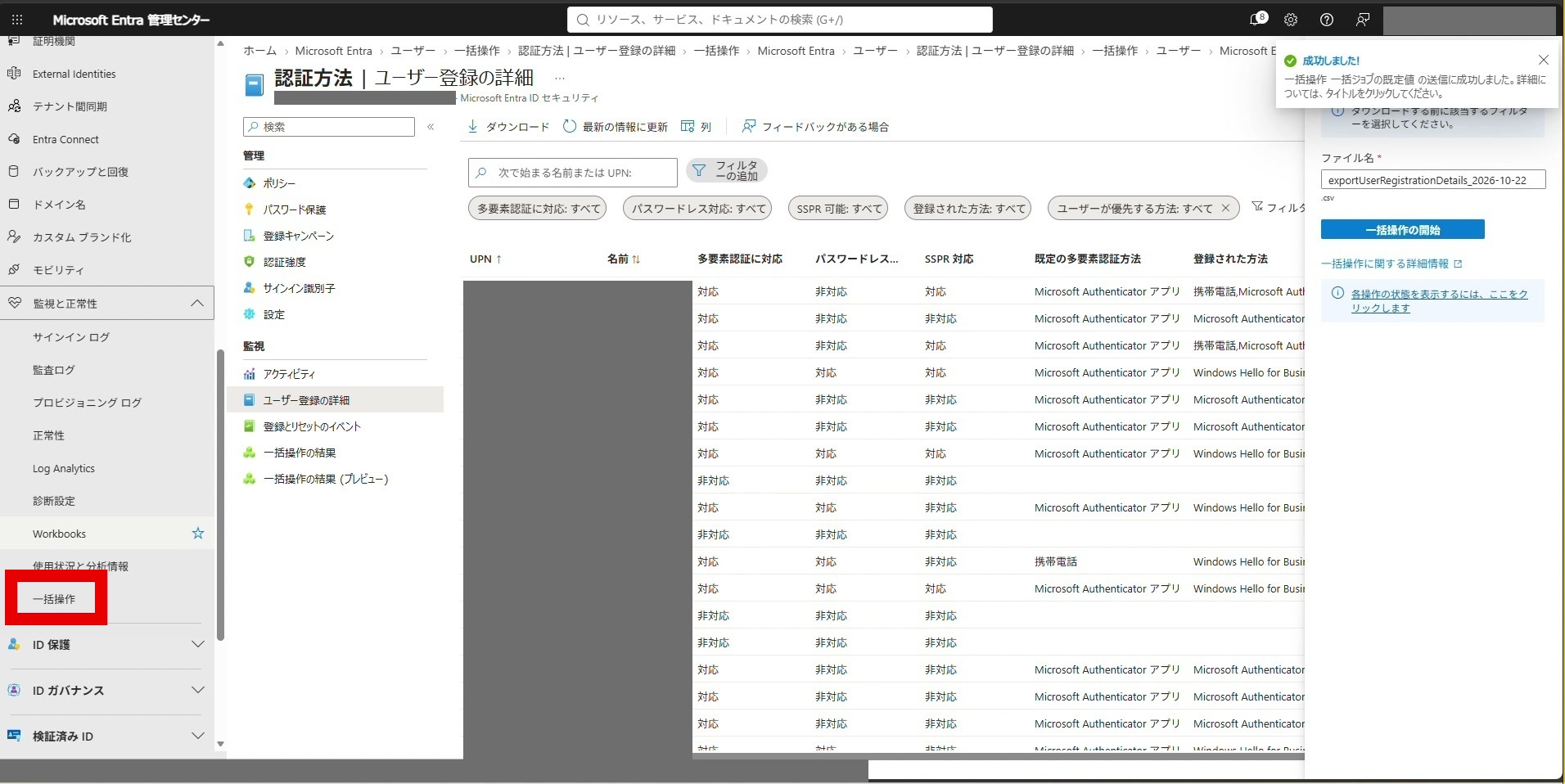Click the フィルターの追加 button

click(727, 171)
